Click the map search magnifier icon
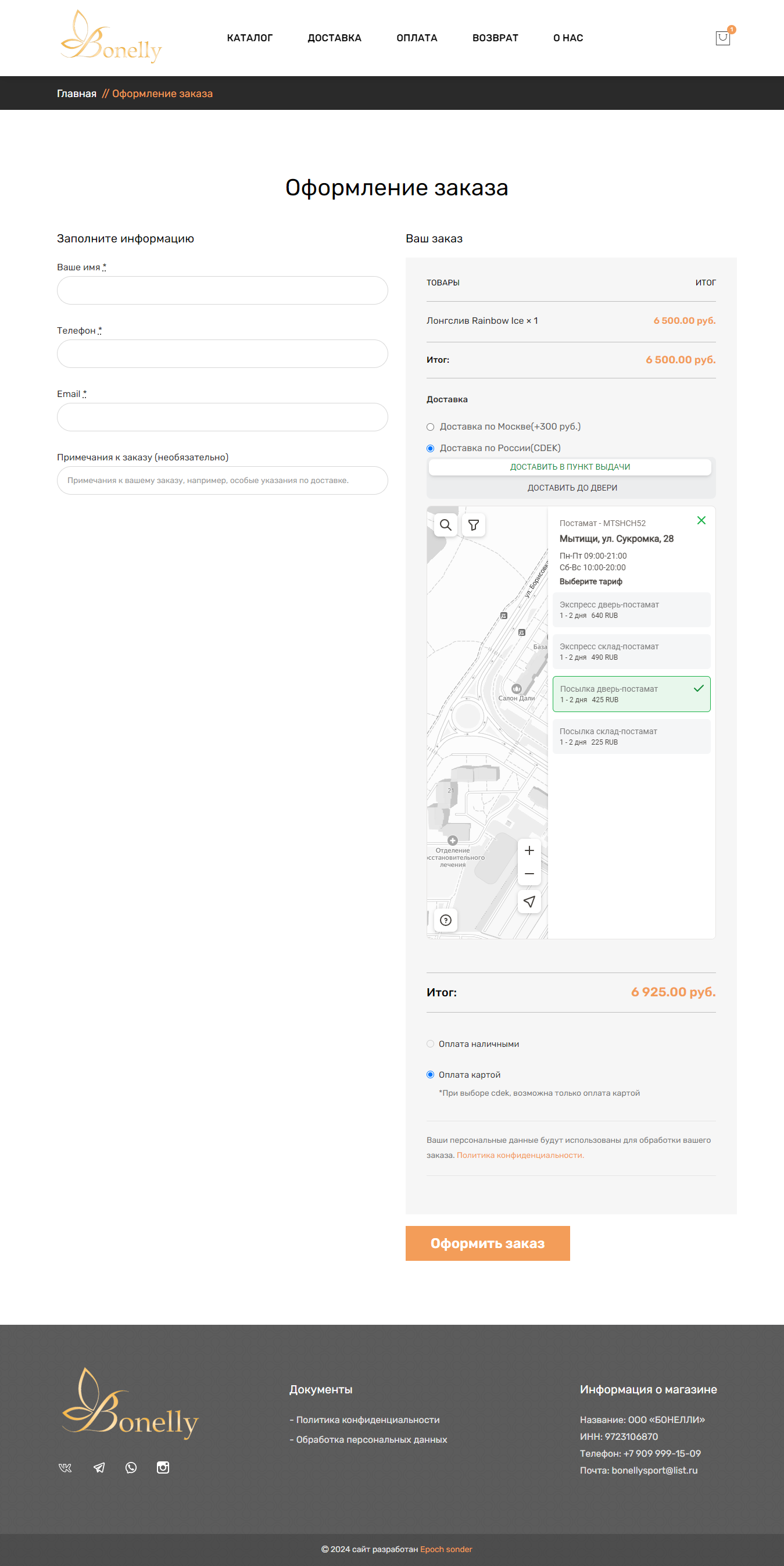 446,525
